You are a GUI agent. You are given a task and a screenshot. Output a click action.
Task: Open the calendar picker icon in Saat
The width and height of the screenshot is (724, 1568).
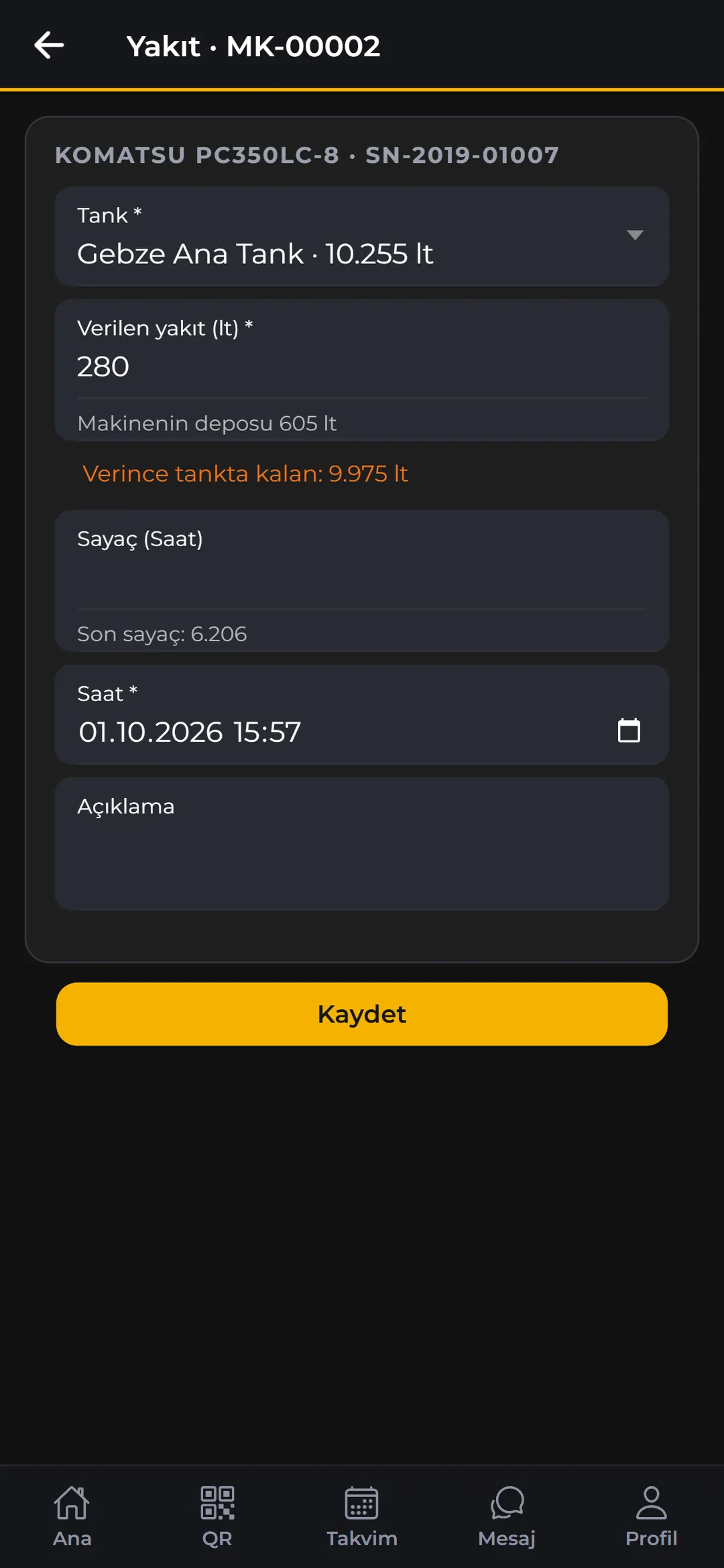pyautogui.click(x=629, y=730)
